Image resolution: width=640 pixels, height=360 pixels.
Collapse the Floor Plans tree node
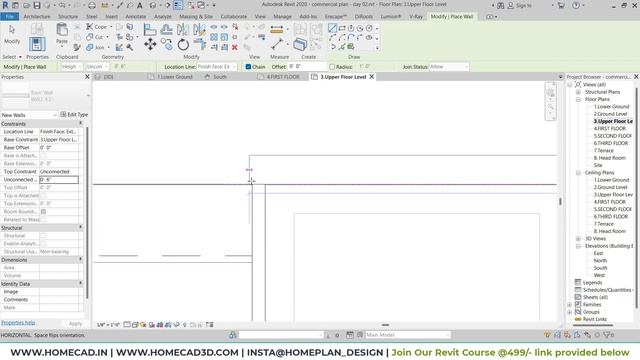coord(578,99)
